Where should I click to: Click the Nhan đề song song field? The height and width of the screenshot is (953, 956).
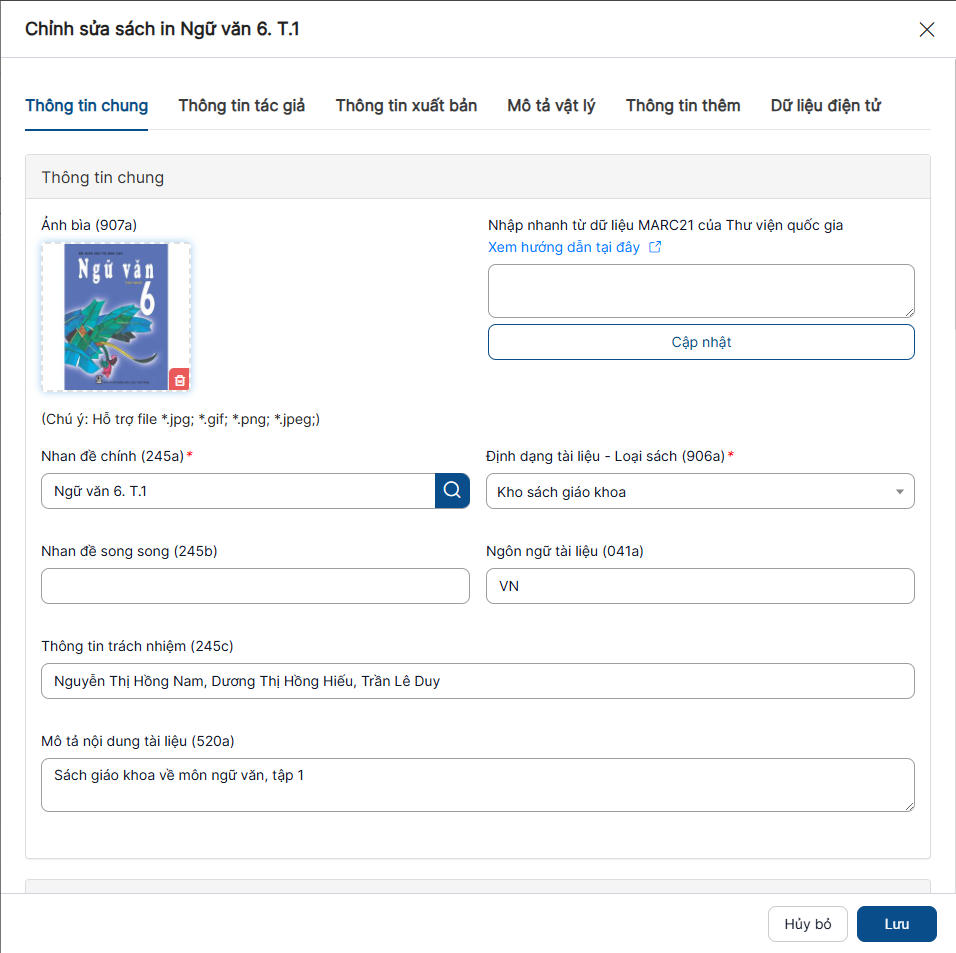[x=255, y=586]
